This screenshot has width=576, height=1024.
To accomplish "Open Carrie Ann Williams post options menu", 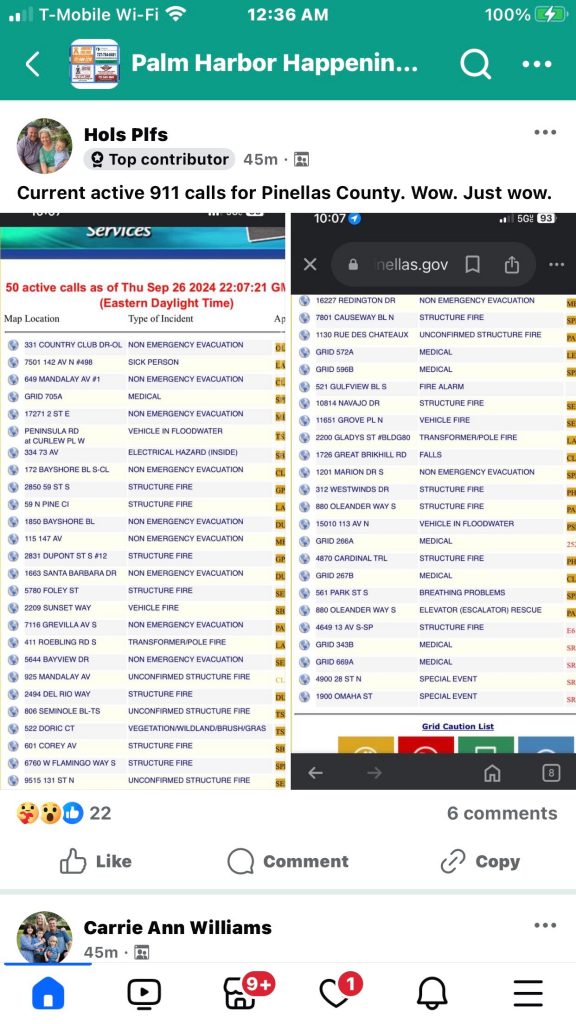I will point(545,925).
